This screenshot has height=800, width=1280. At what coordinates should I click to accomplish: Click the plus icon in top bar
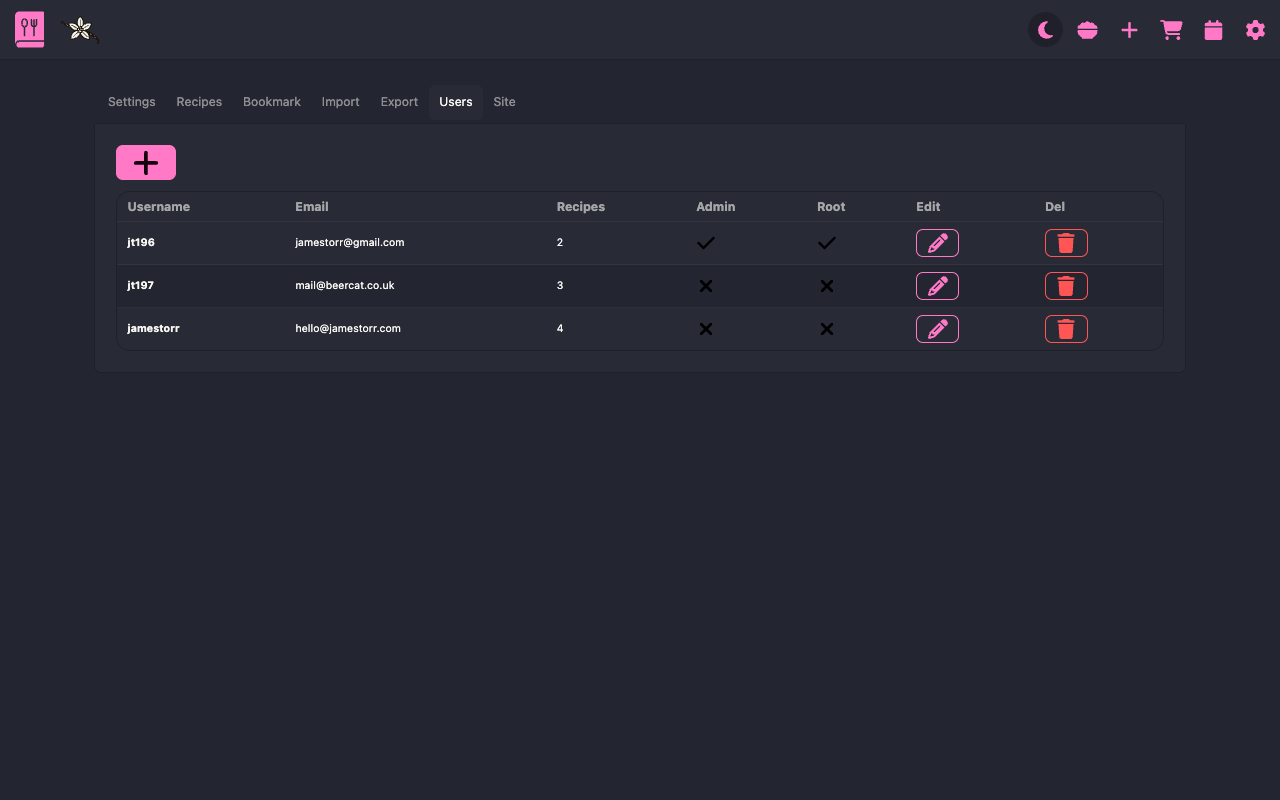coord(1130,30)
